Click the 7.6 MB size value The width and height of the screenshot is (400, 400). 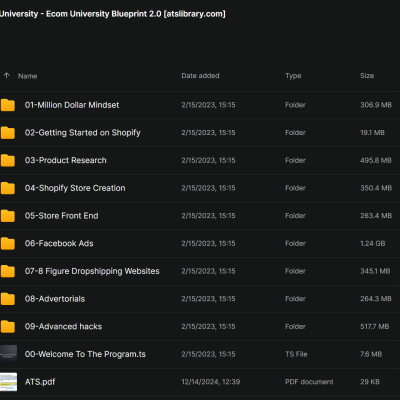point(371,354)
